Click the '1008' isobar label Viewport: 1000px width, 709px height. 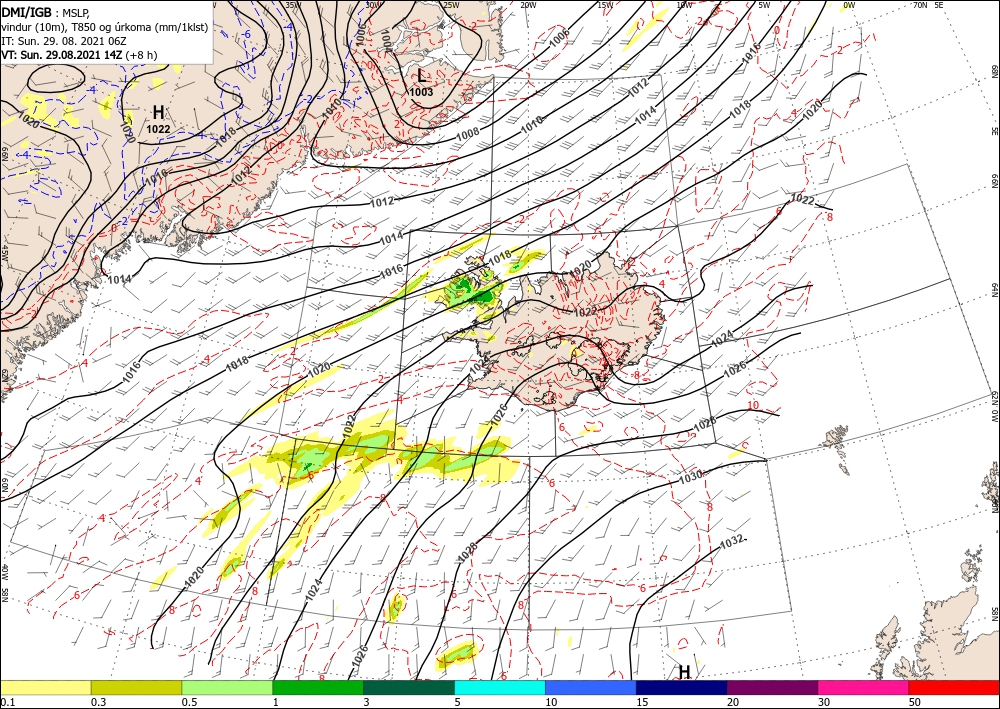click(x=467, y=134)
